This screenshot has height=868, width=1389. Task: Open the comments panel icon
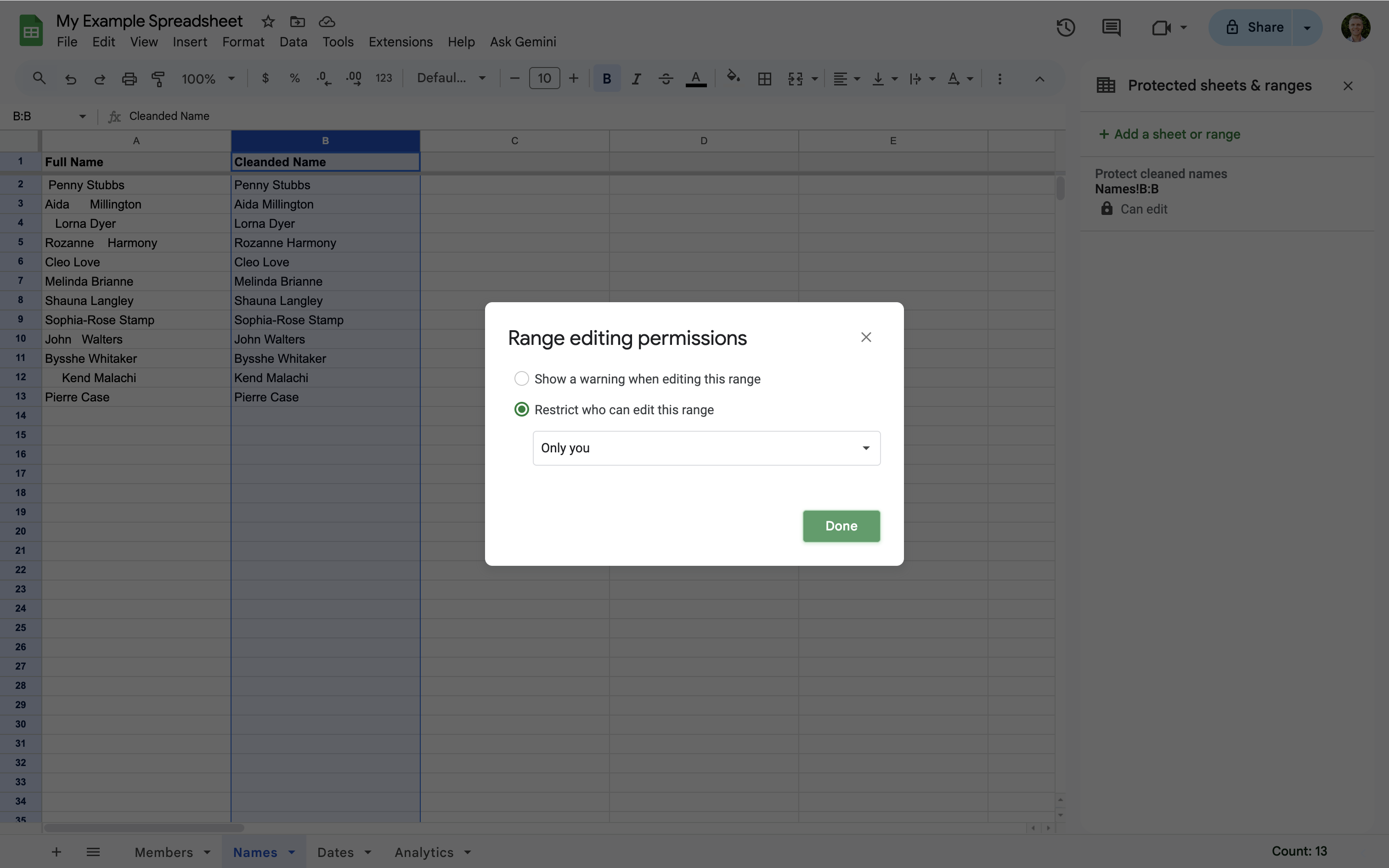1111,28
